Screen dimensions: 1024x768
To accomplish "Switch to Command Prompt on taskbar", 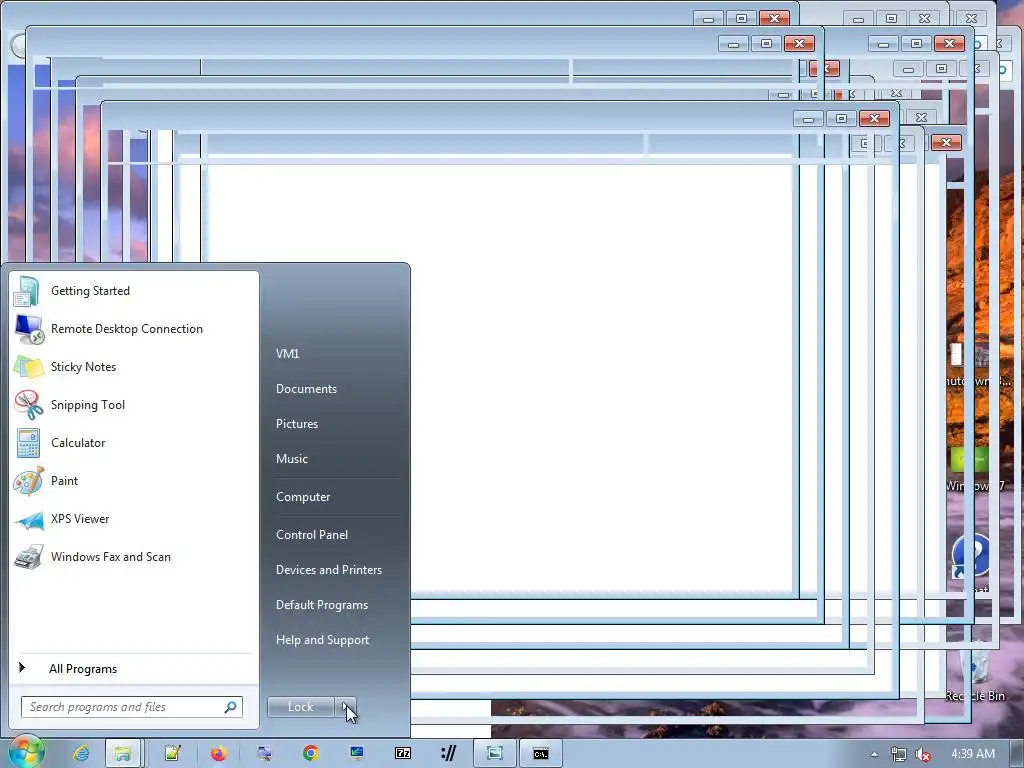I will point(541,754).
